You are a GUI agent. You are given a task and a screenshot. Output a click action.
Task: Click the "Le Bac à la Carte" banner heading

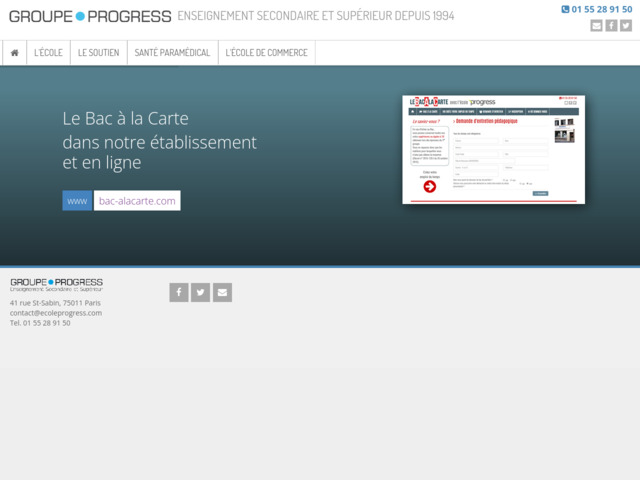(125, 118)
